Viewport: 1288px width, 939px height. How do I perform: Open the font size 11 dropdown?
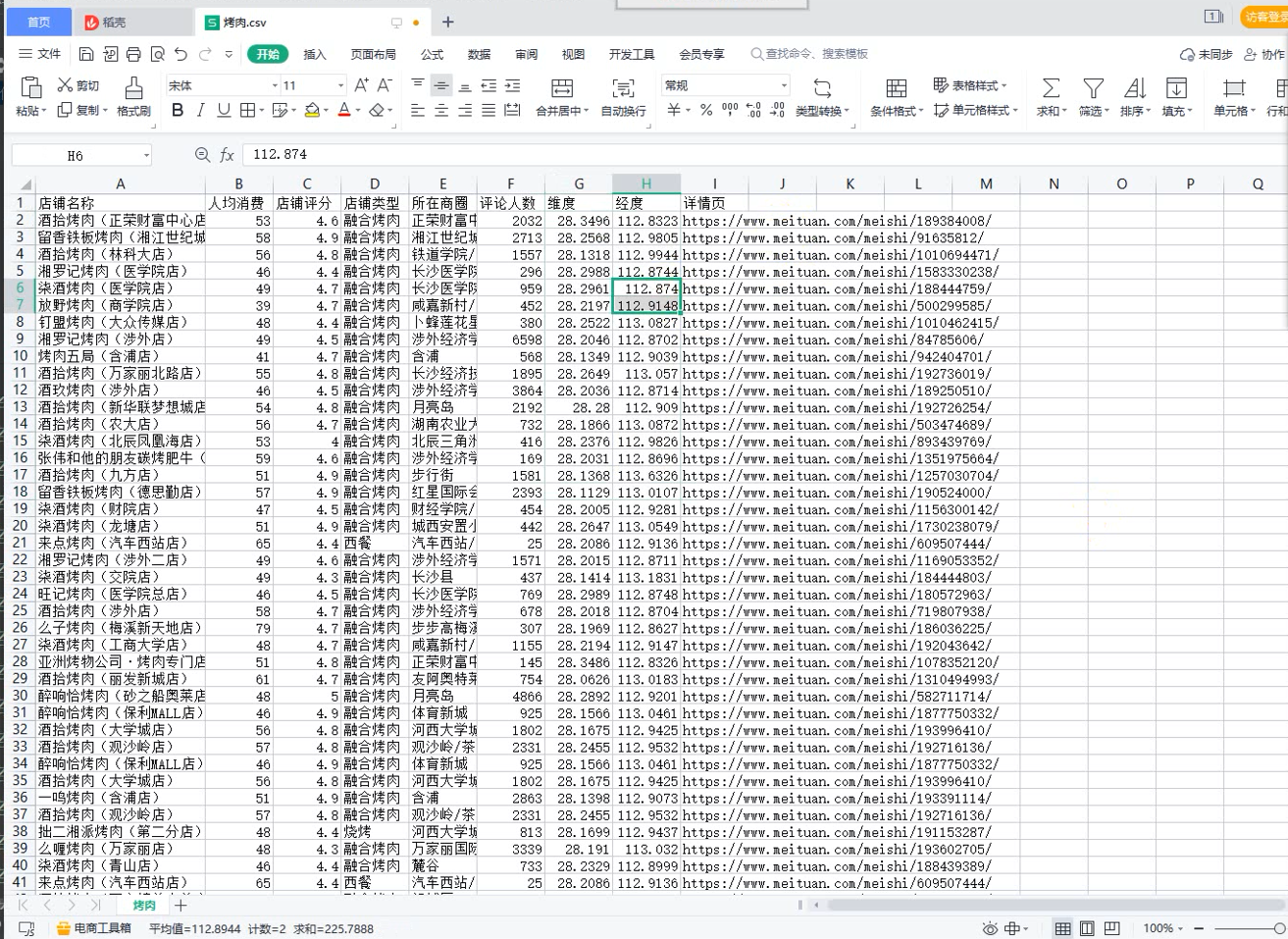[340, 85]
